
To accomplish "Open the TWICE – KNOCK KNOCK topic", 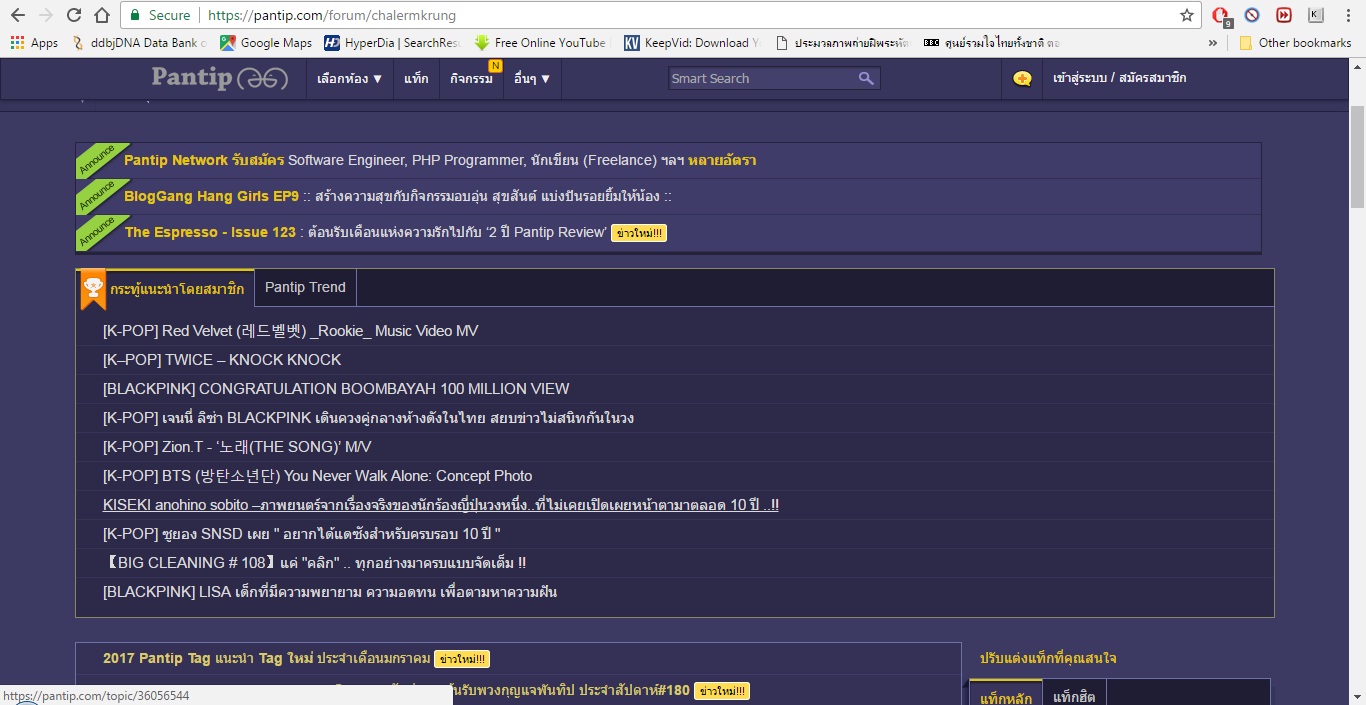I will pyautogui.click(x=222, y=360).
